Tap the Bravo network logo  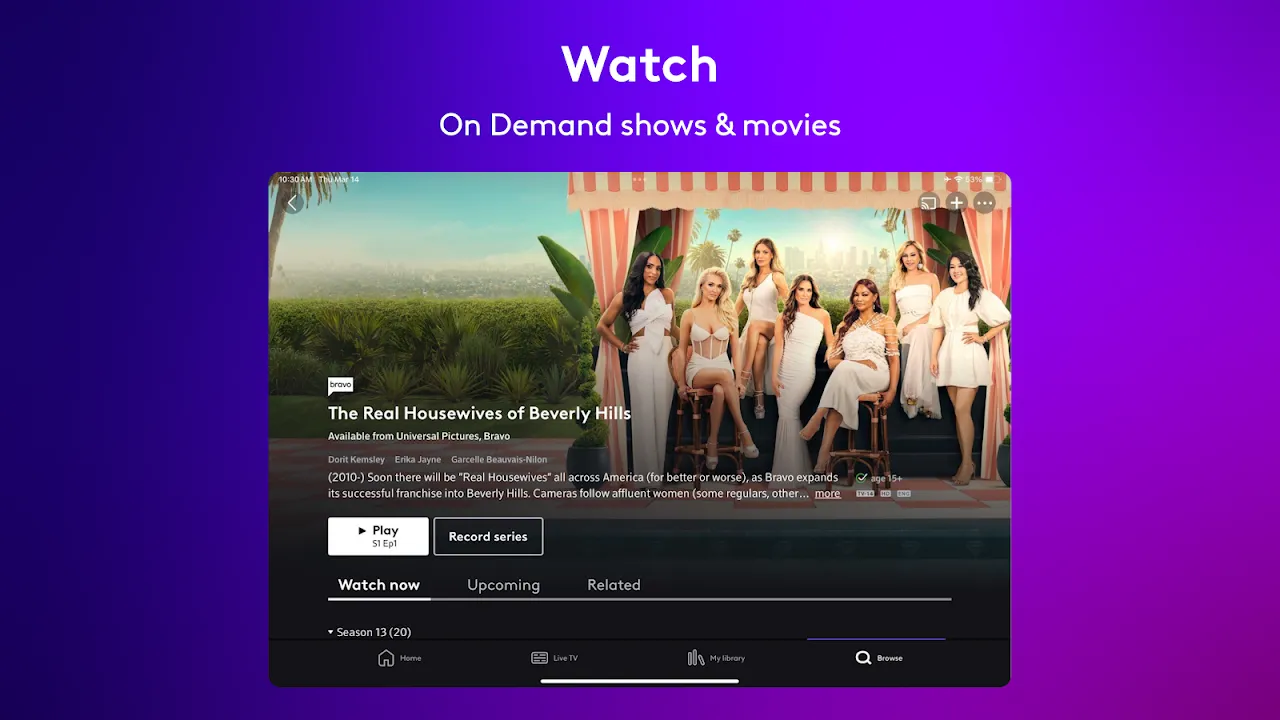[x=340, y=385]
